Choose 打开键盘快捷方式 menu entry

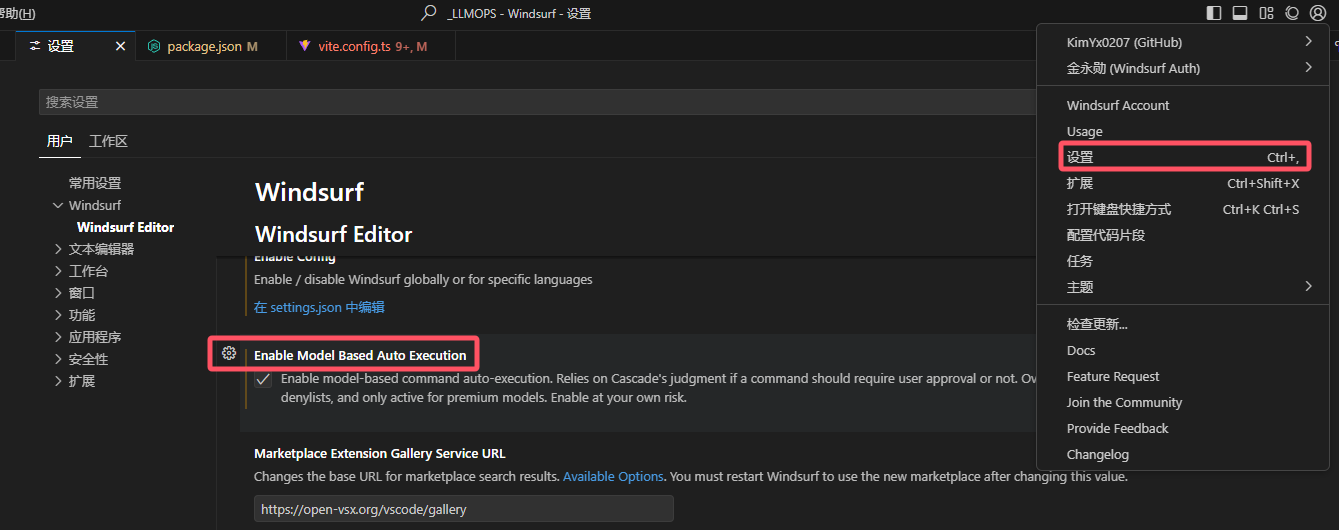(x=1184, y=209)
